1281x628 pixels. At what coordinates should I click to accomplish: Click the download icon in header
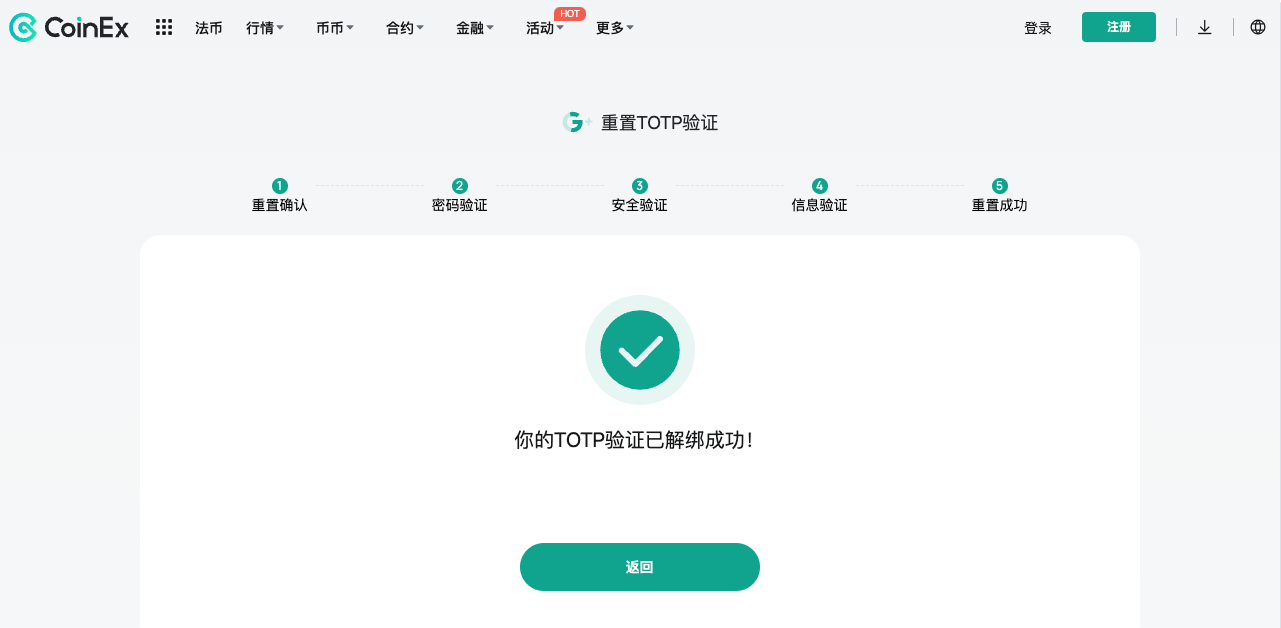pyautogui.click(x=1205, y=27)
